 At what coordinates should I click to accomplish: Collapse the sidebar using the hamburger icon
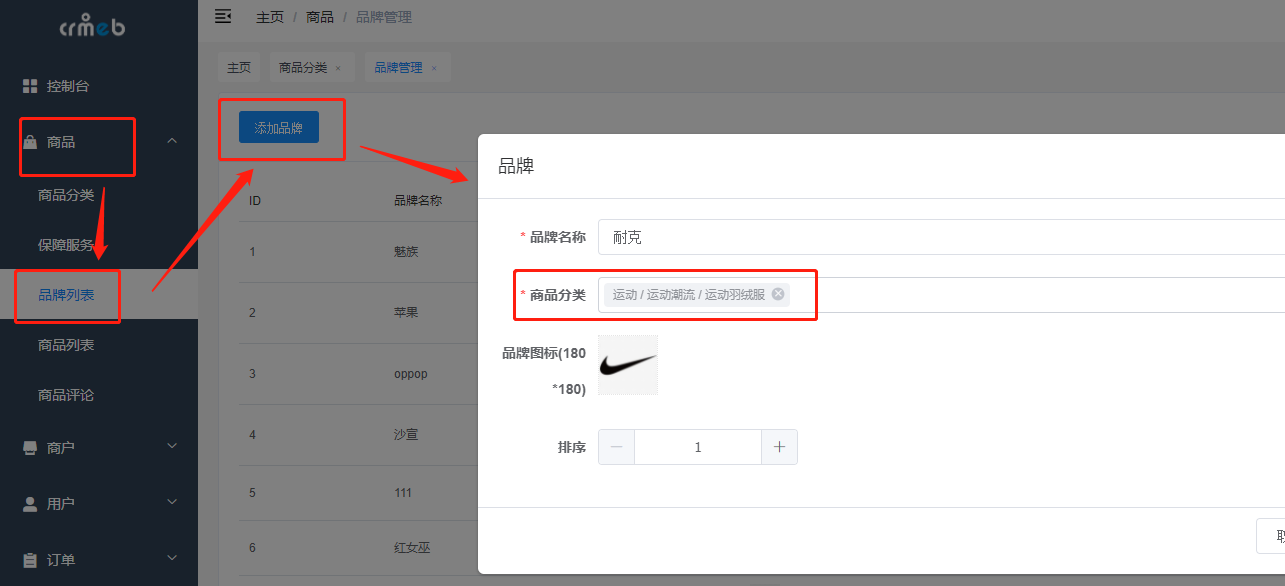click(223, 16)
